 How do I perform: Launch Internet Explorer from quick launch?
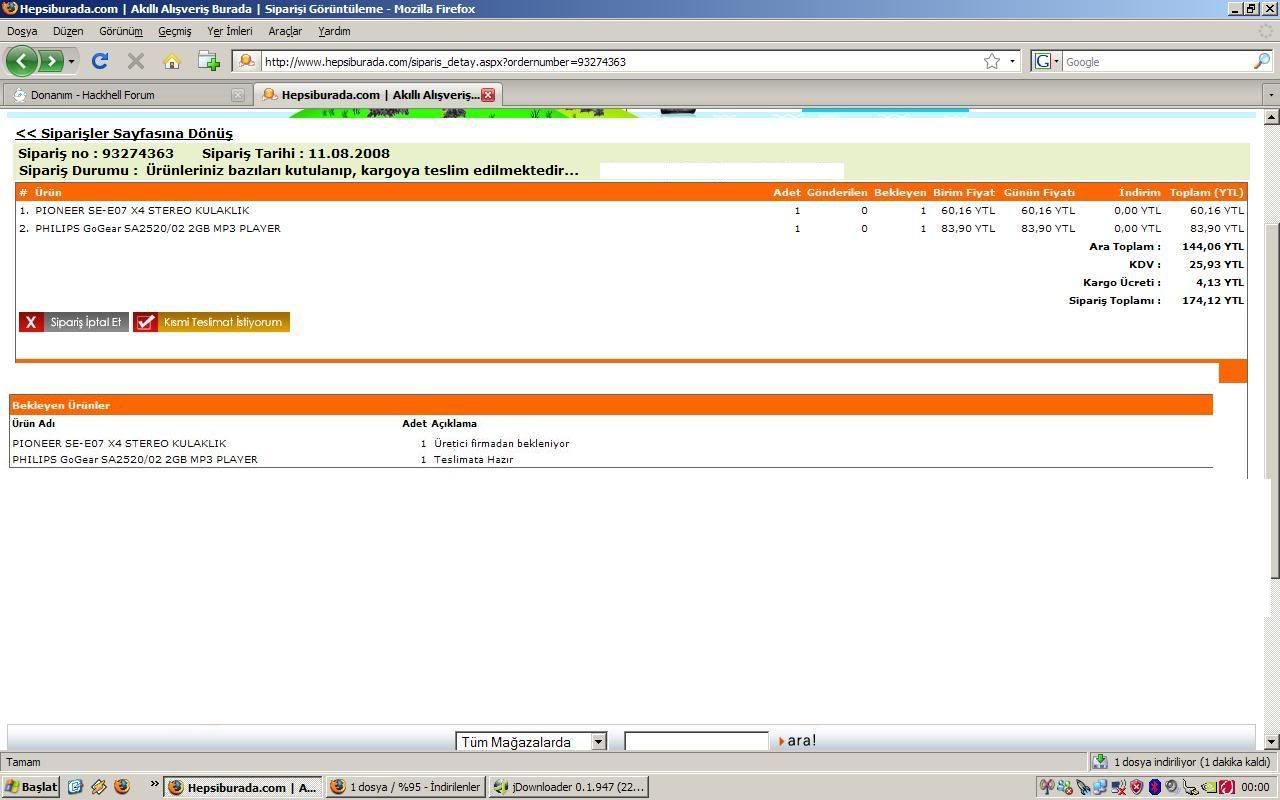pos(75,787)
